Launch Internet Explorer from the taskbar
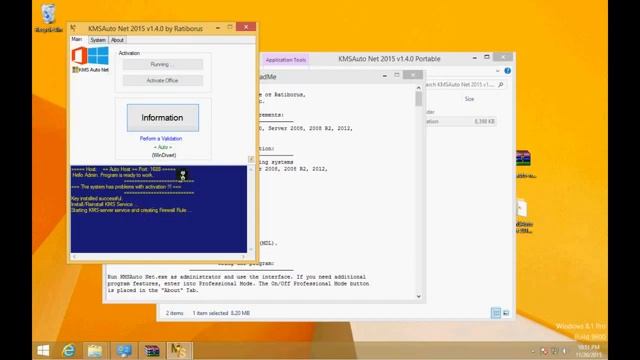The image size is (640, 360). point(69,350)
